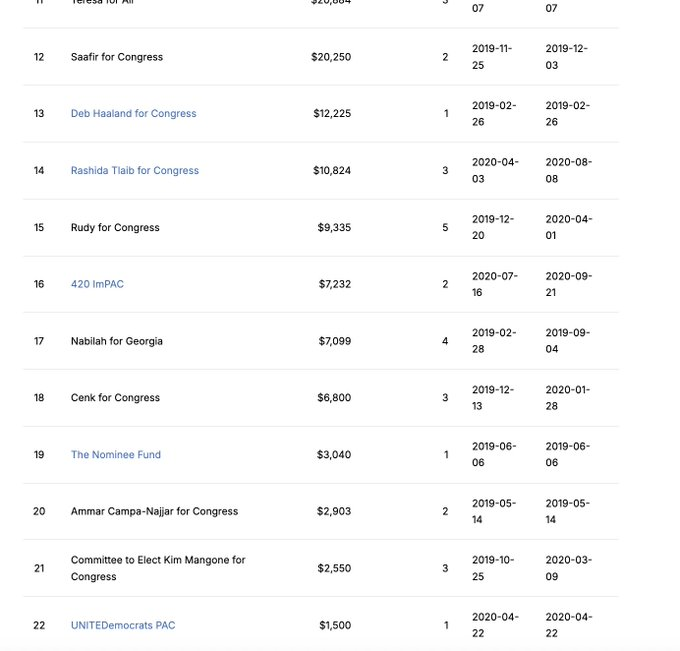Click last date 2020-04-01

click(x=569, y=227)
